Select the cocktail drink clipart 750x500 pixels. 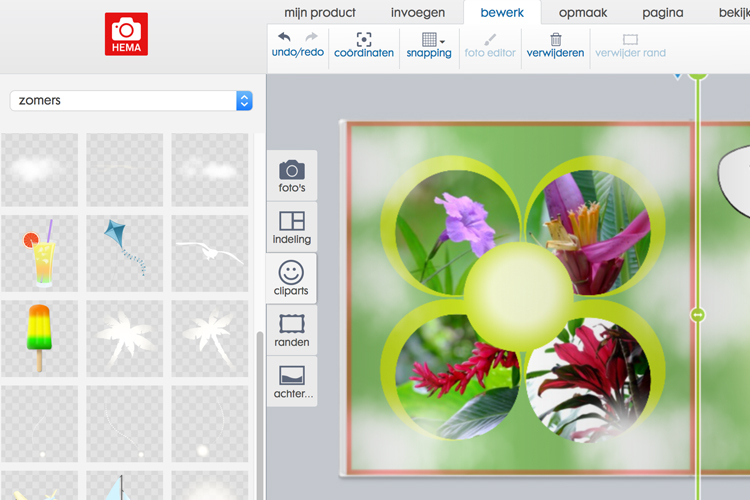click(x=40, y=254)
